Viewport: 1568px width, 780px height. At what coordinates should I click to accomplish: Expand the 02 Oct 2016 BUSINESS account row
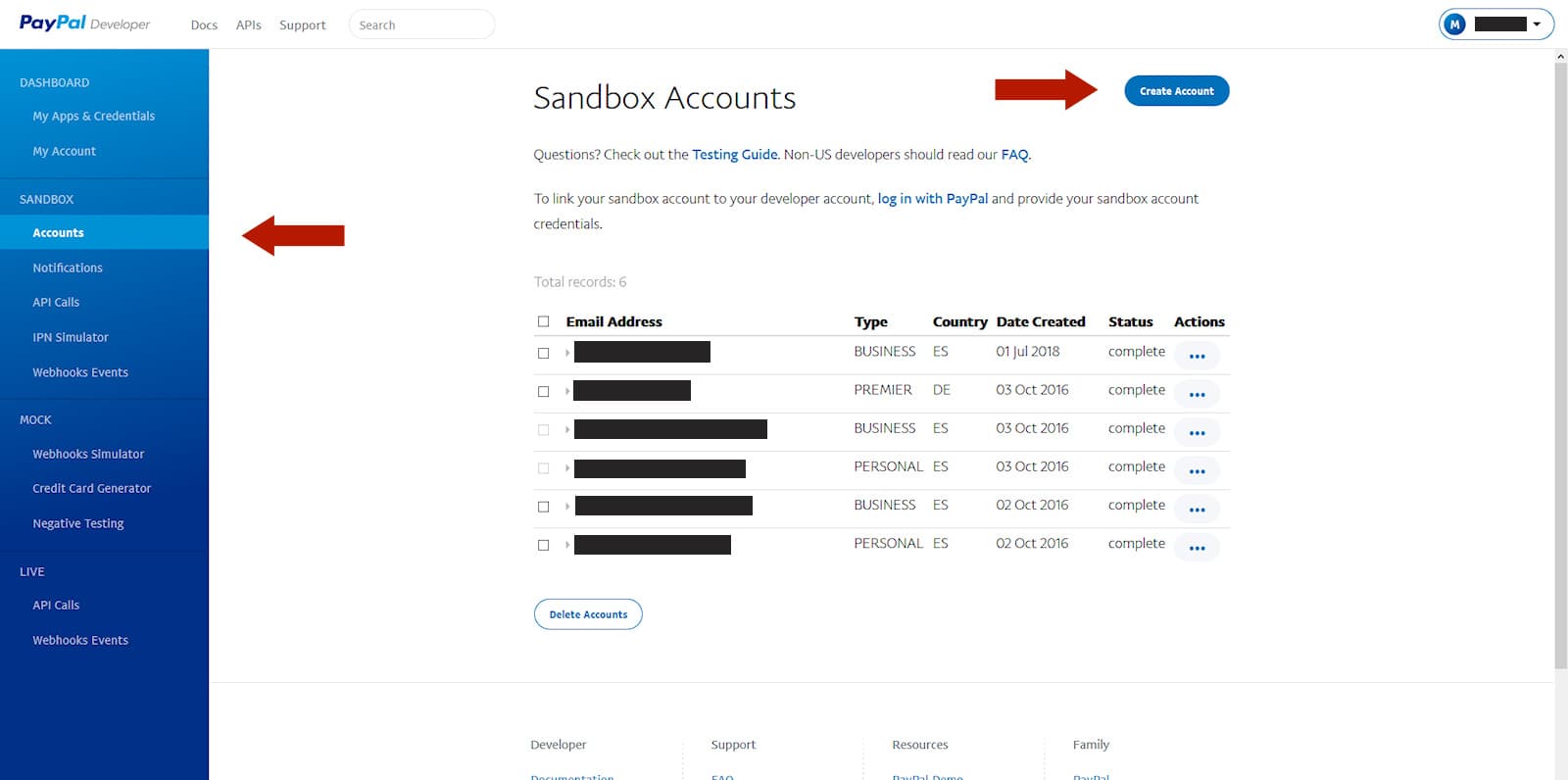coord(567,507)
